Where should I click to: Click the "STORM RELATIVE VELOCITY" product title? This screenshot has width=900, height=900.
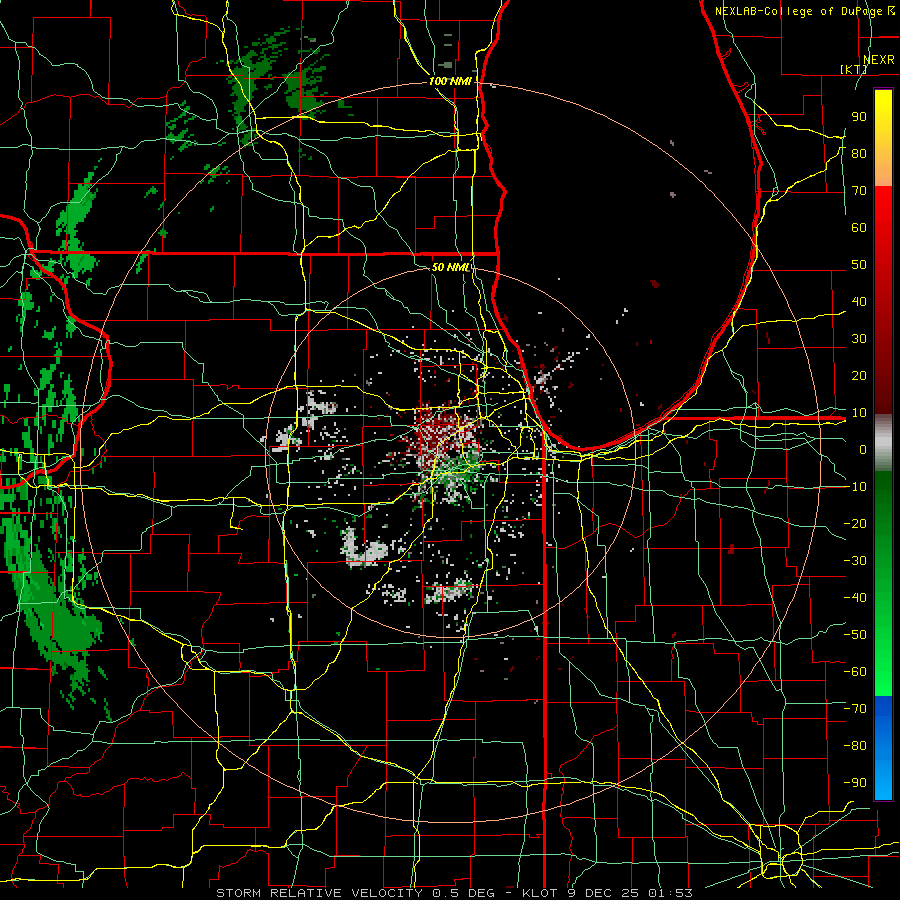[x=319, y=893]
